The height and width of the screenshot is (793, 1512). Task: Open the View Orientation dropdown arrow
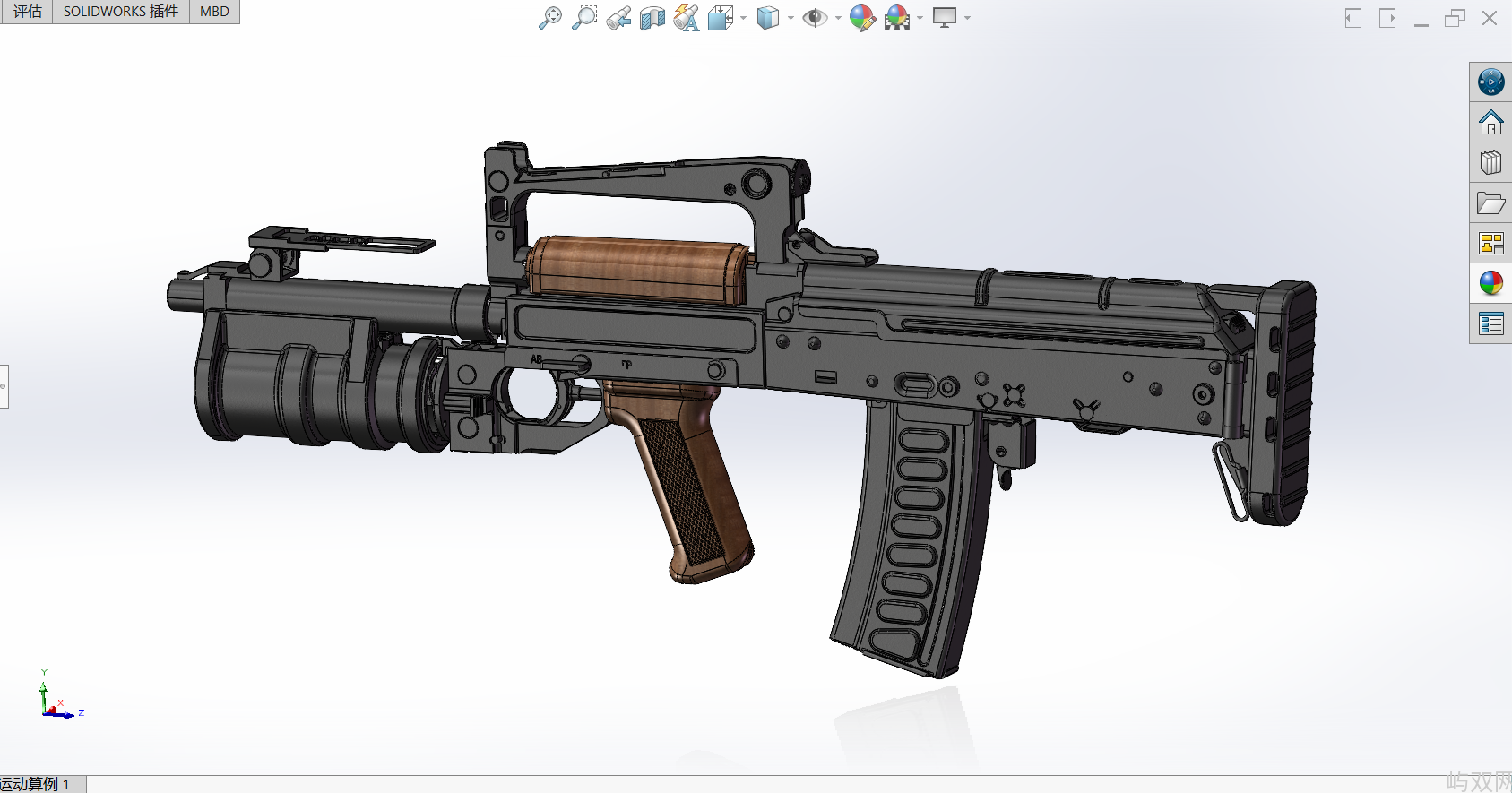(x=743, y=18)
